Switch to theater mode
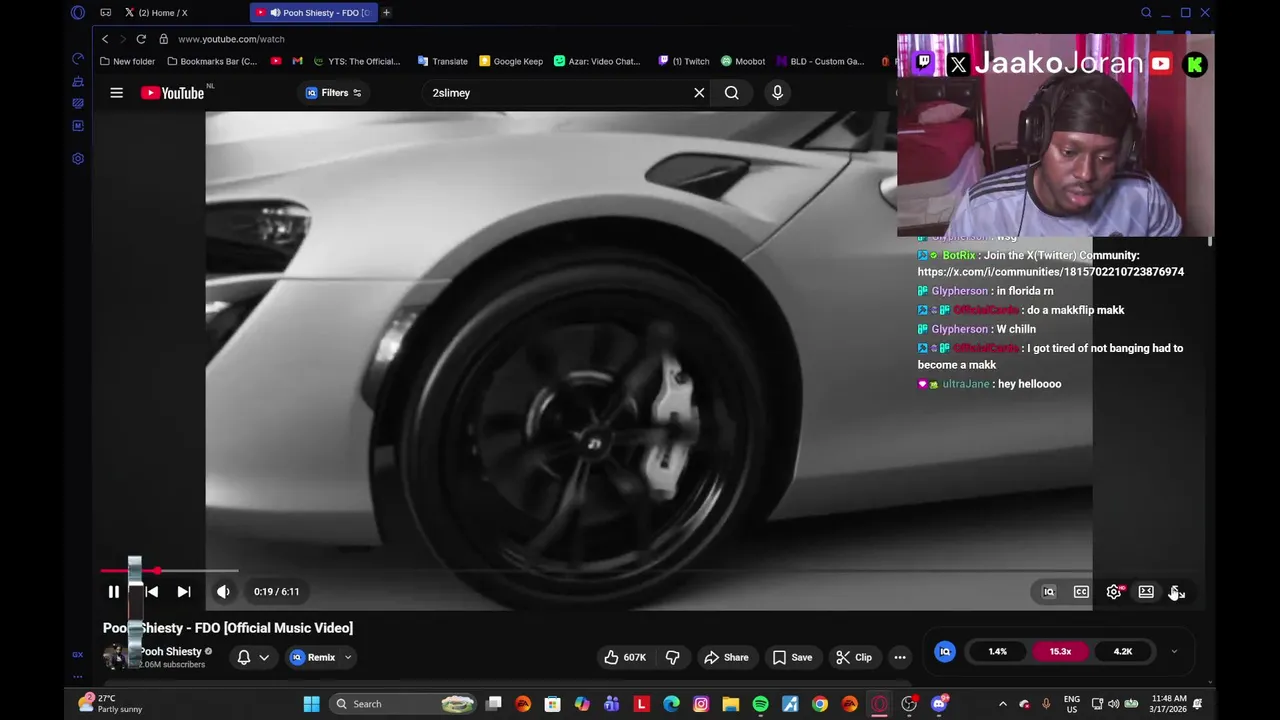 pyautogui.click(x=1146, y=592)
